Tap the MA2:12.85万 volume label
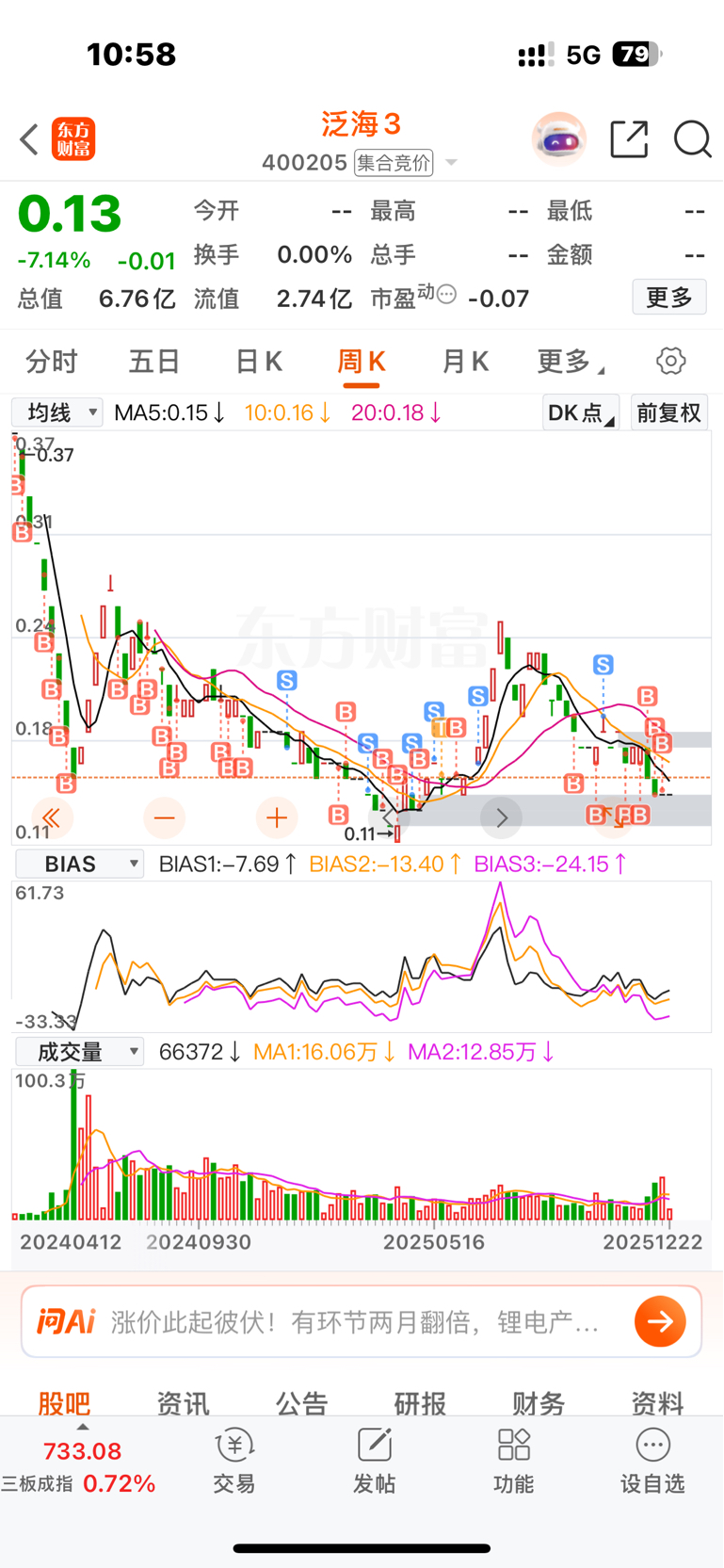724x1568 pixels. tap(481, 1051)
